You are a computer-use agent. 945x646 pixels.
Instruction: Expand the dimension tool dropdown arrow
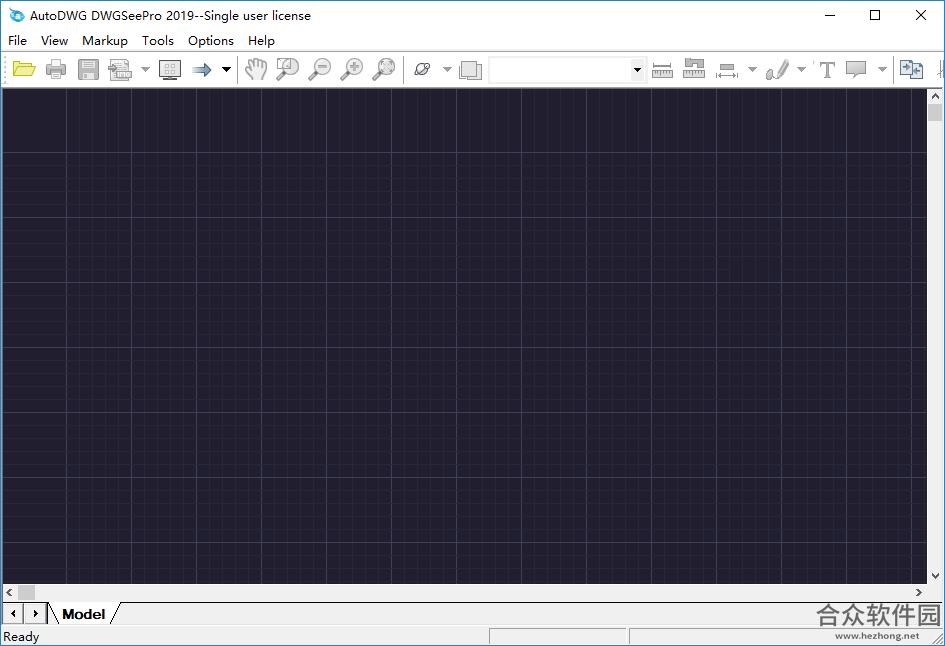click(x=752, y=69)
